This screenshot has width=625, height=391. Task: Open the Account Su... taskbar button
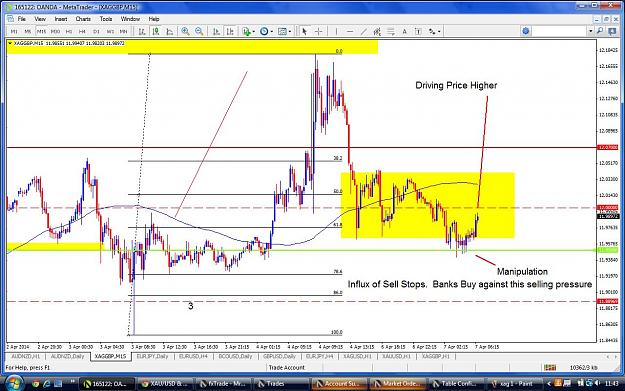point(339,384)
